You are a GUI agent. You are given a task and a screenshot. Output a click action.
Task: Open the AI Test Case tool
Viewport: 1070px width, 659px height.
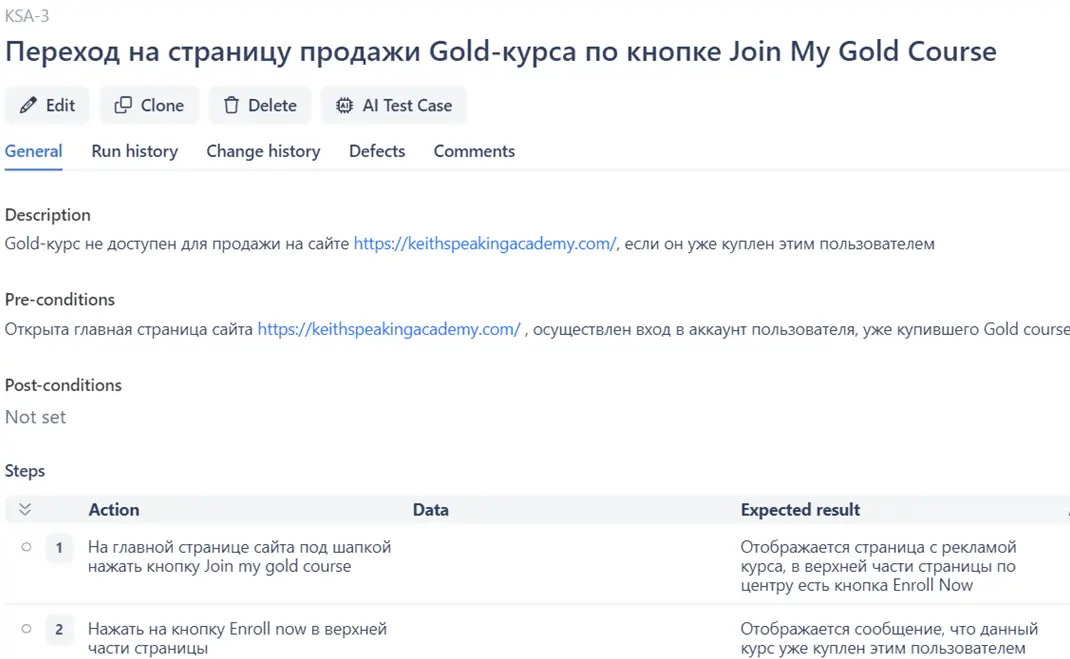(x=393, y=105)
